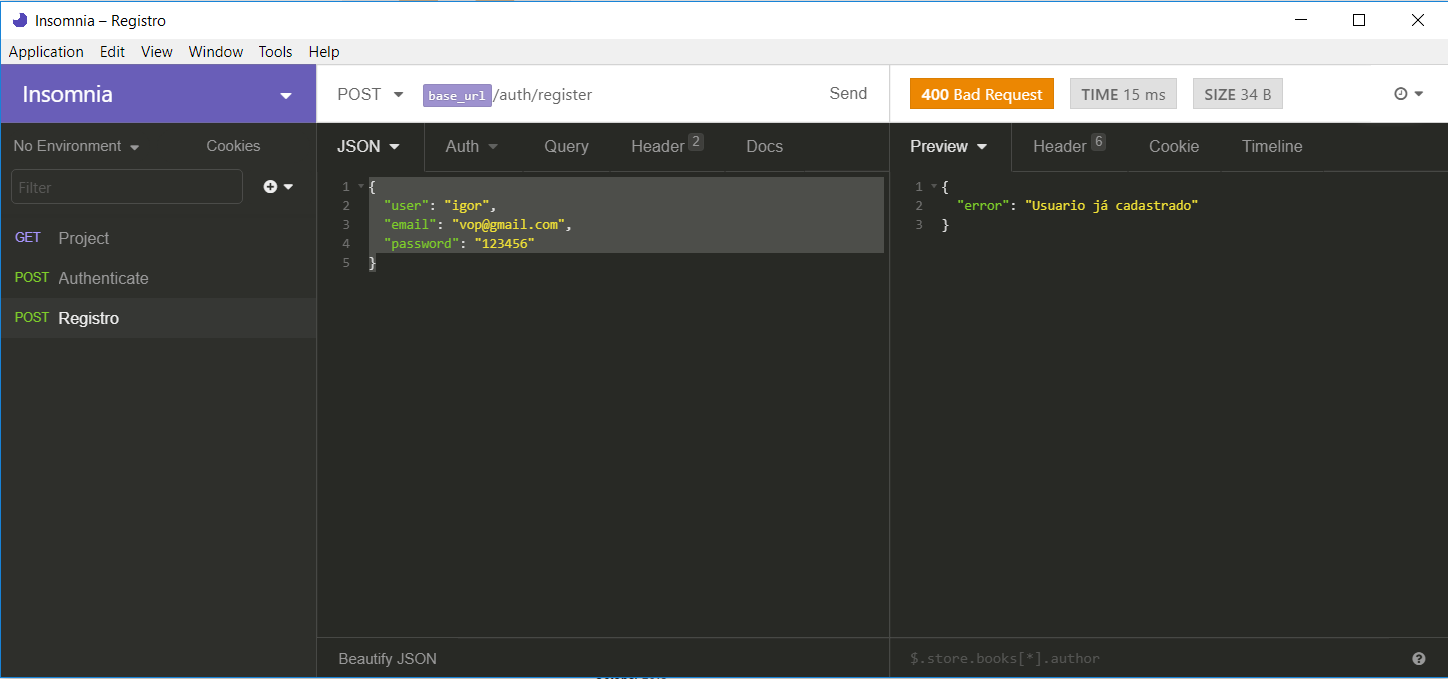This screenshot has height=679, width=1448.
Task: Switch to the Timeline tab
Action: (x=1272, y=146)
